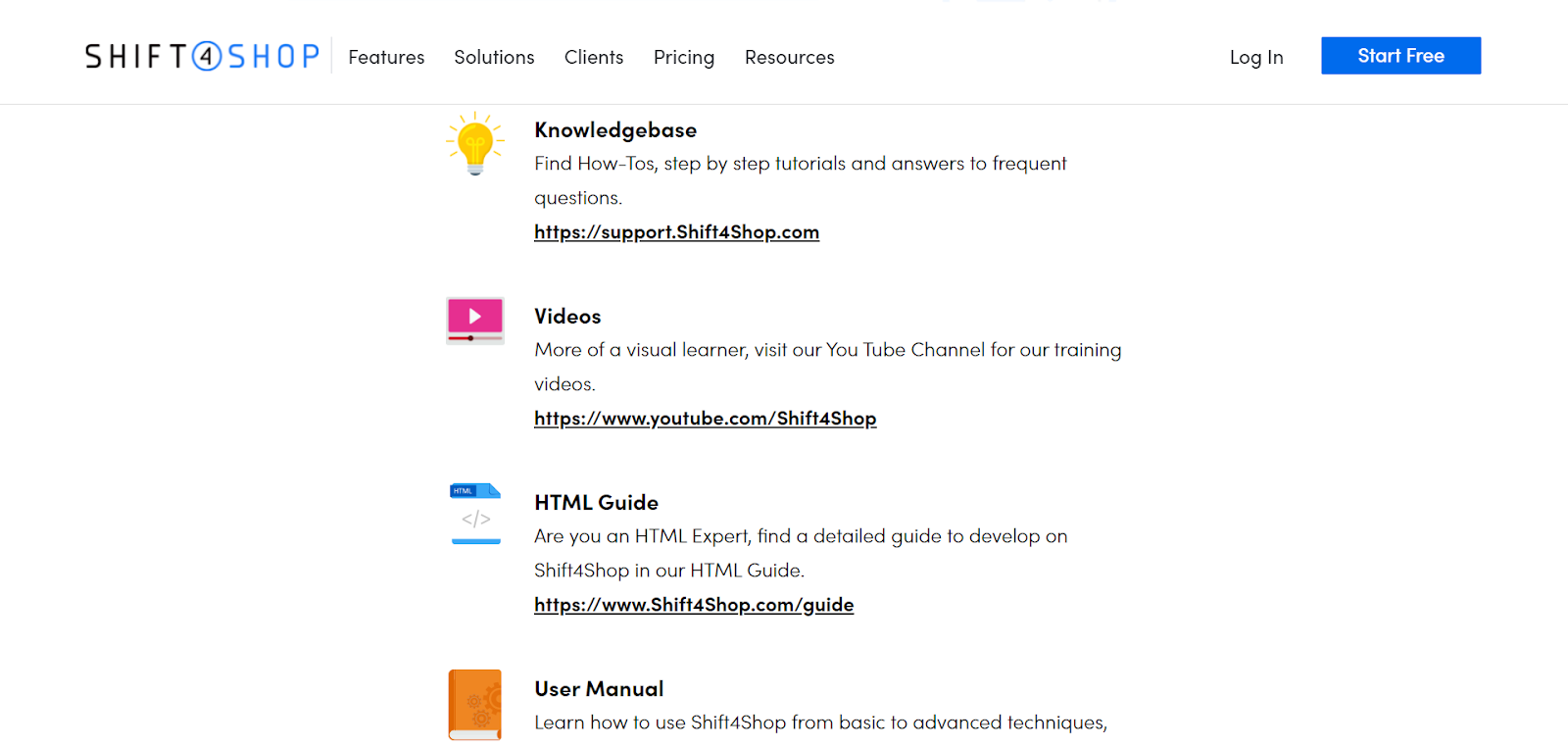Click the Knowledgebase heading
Viewport: 1568px width, 747px height.
[615, 130]
